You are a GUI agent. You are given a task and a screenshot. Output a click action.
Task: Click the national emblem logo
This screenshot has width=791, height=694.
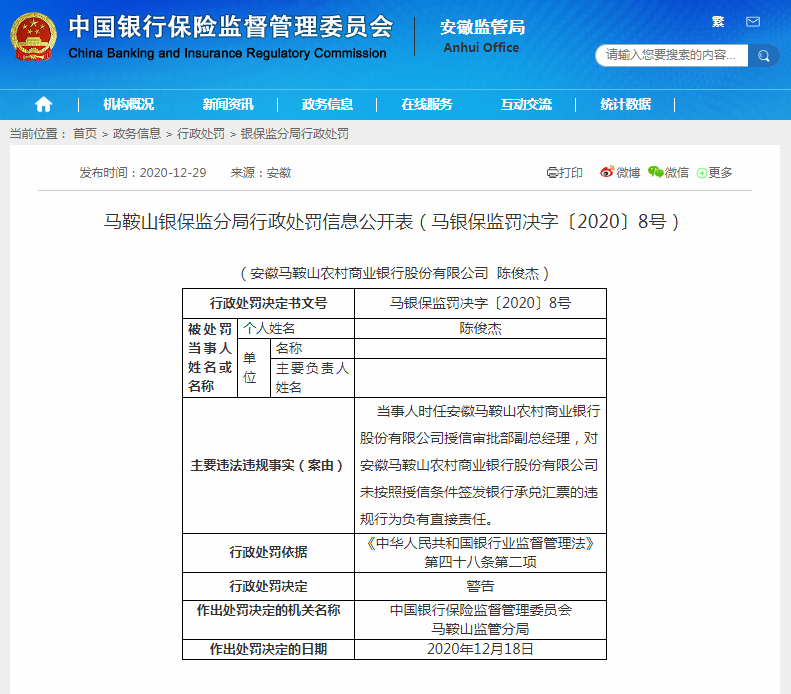33,37
